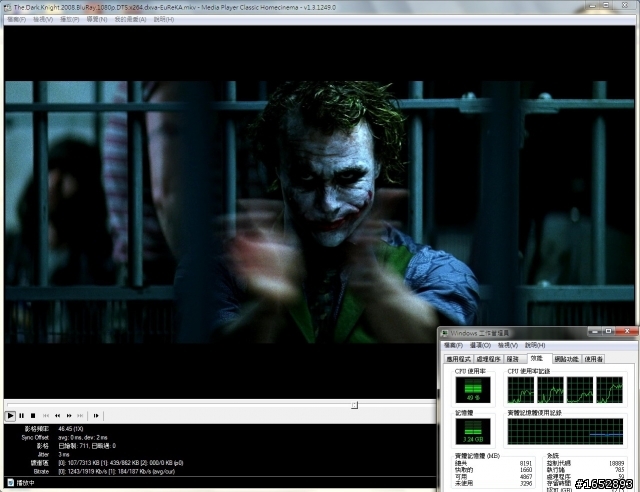Click the third CPU usage history graph
640x492 pixels.
(580, 390)
